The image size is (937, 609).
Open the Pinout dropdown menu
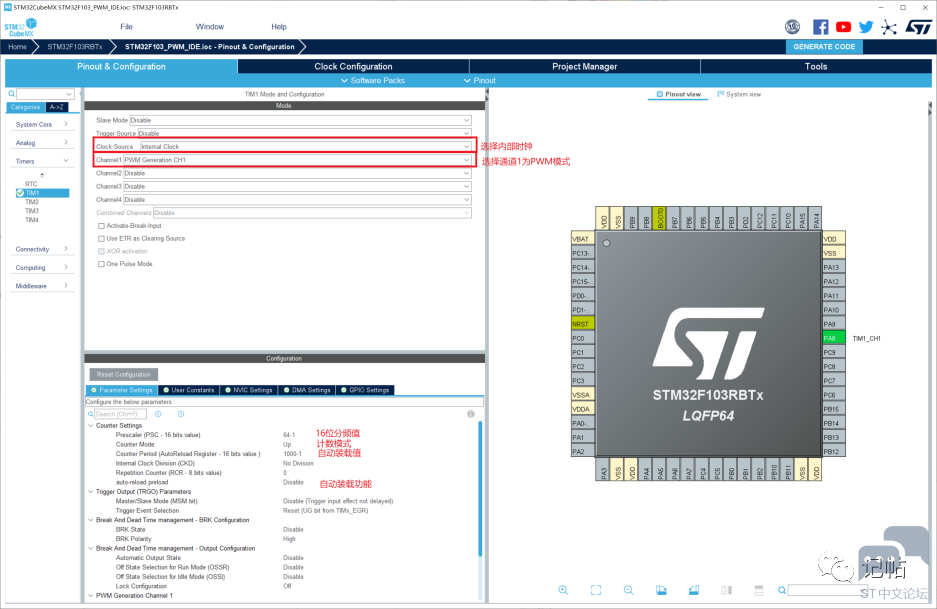pyautogui.click(x=480, y=81)
